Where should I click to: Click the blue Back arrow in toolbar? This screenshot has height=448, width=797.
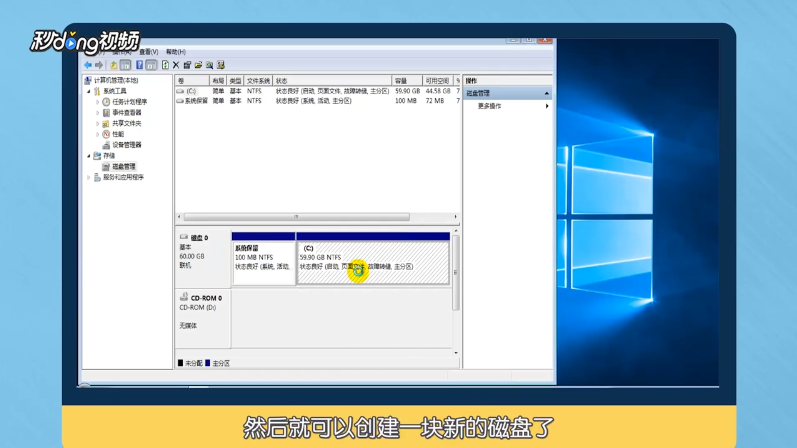88,65
